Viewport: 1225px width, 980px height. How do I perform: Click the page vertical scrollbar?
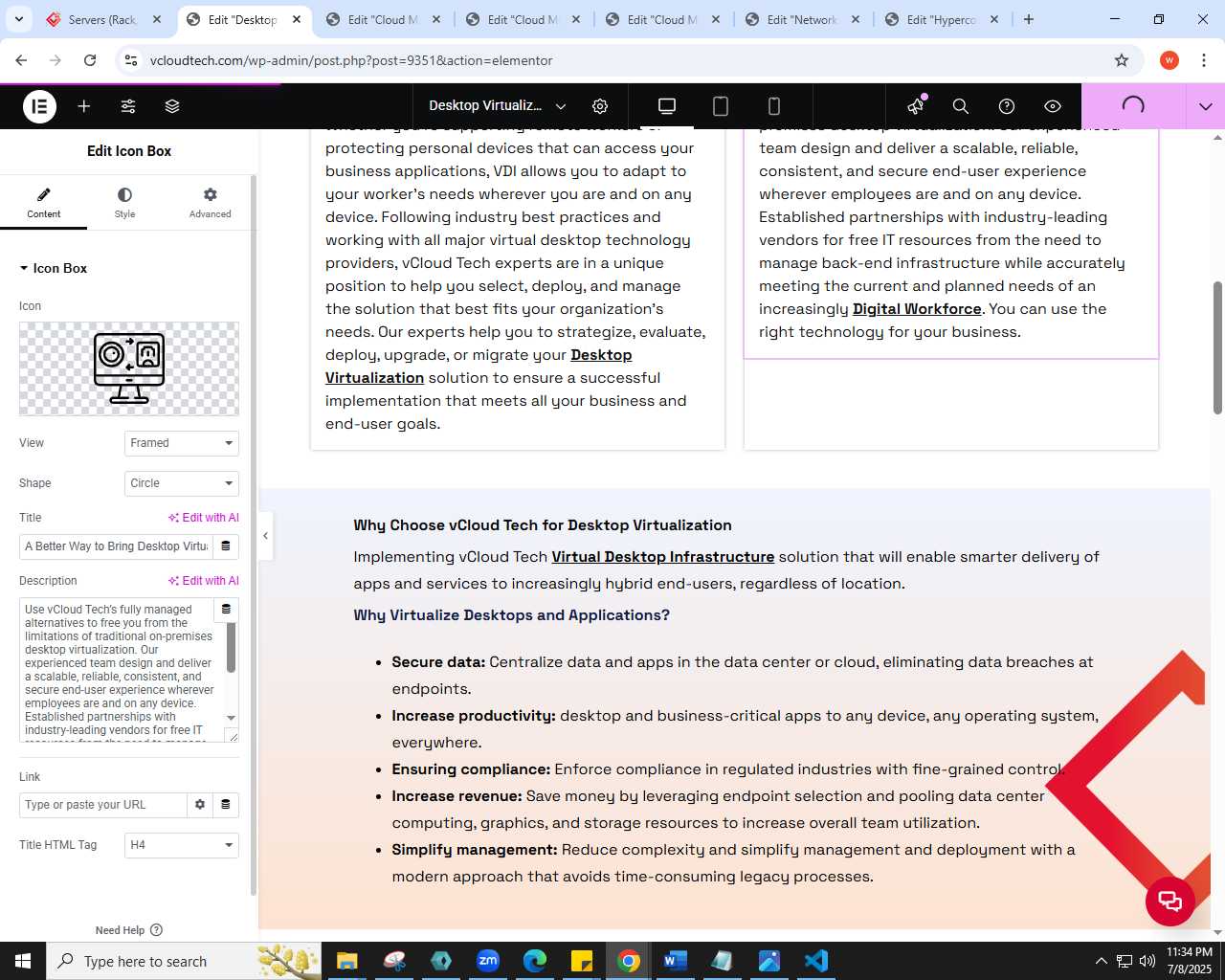click(x=1217, y=347)
